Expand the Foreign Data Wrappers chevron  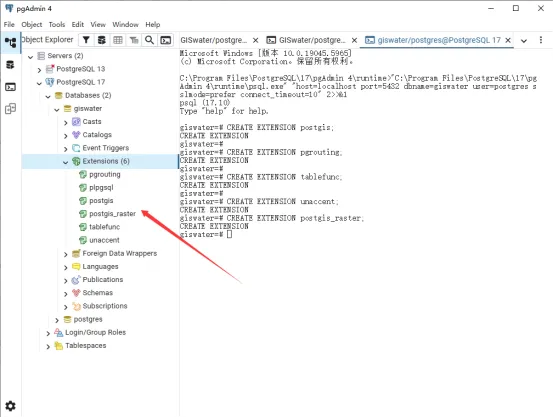pyautogui.click(x=65, y=254)
